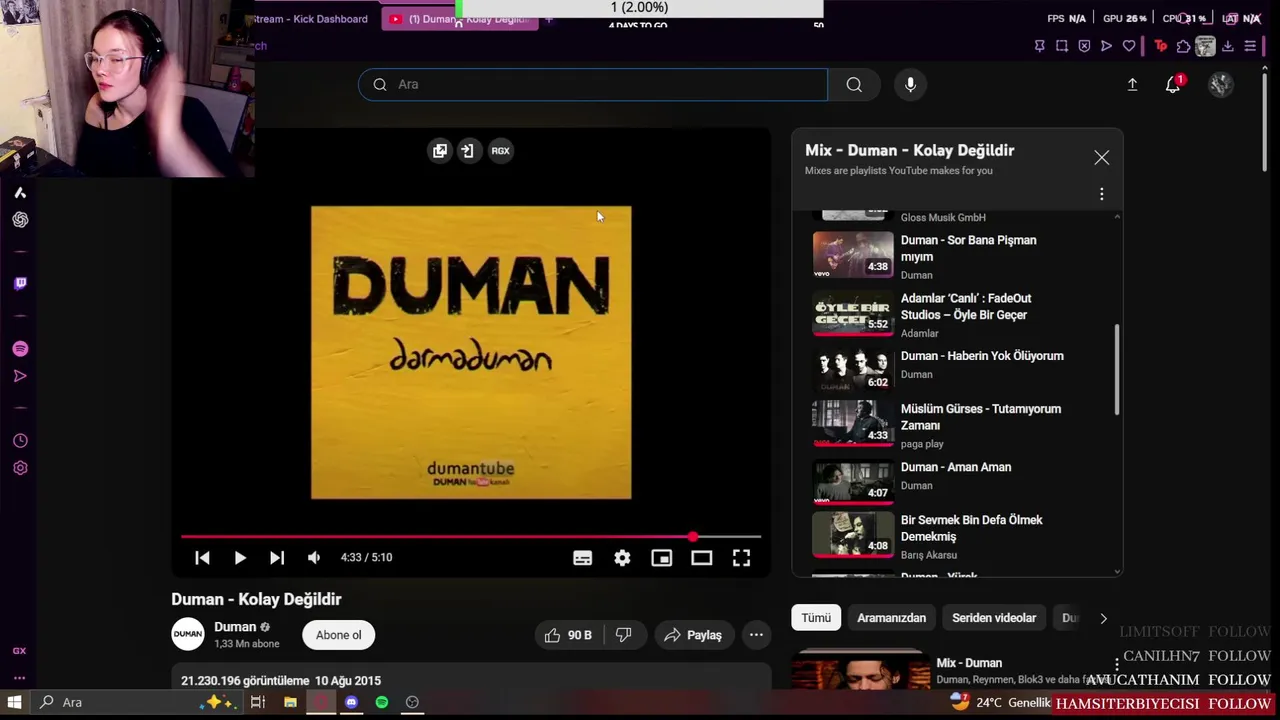Image resolution: width=1280 pixels, height=720 pixels.
Task: Open sidebar three-dot setup menu
Action: (x=19, y=678)
